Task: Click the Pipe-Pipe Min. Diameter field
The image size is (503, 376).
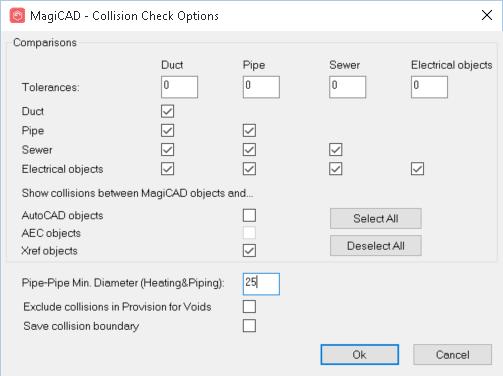Action: click(x=261, y=284)
